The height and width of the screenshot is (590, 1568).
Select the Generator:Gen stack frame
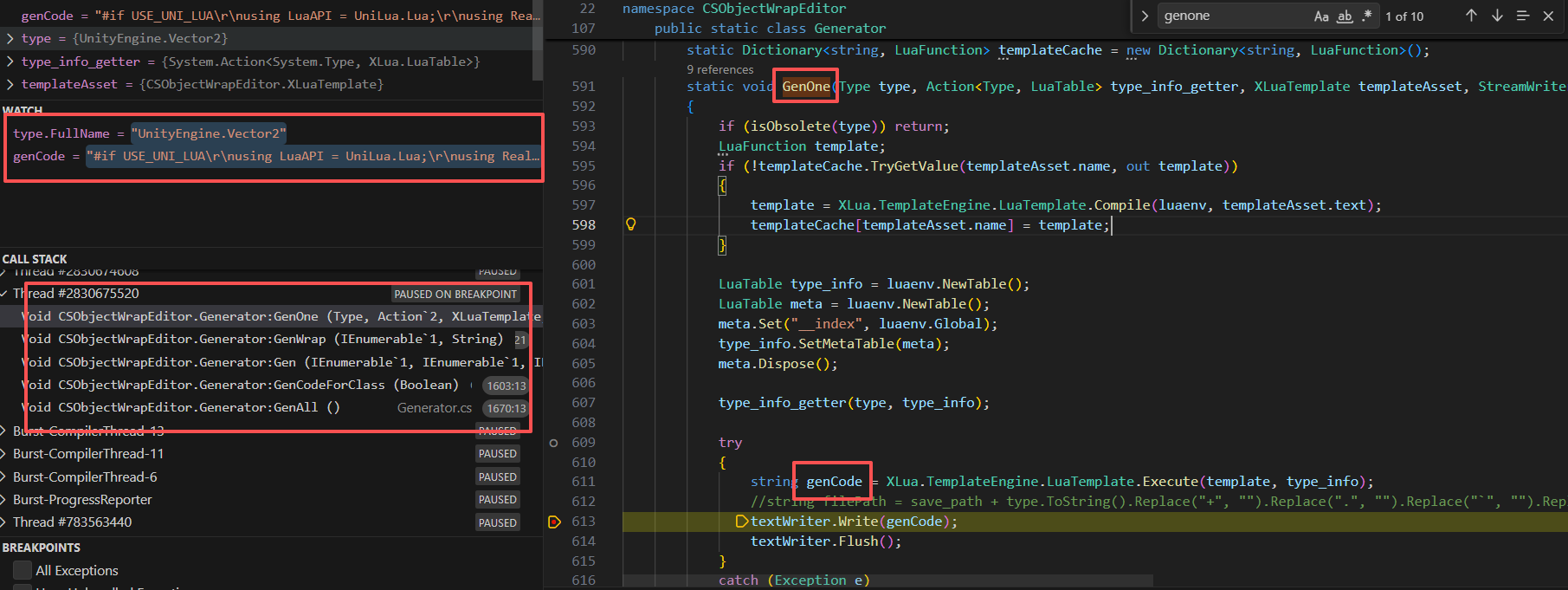271,362
